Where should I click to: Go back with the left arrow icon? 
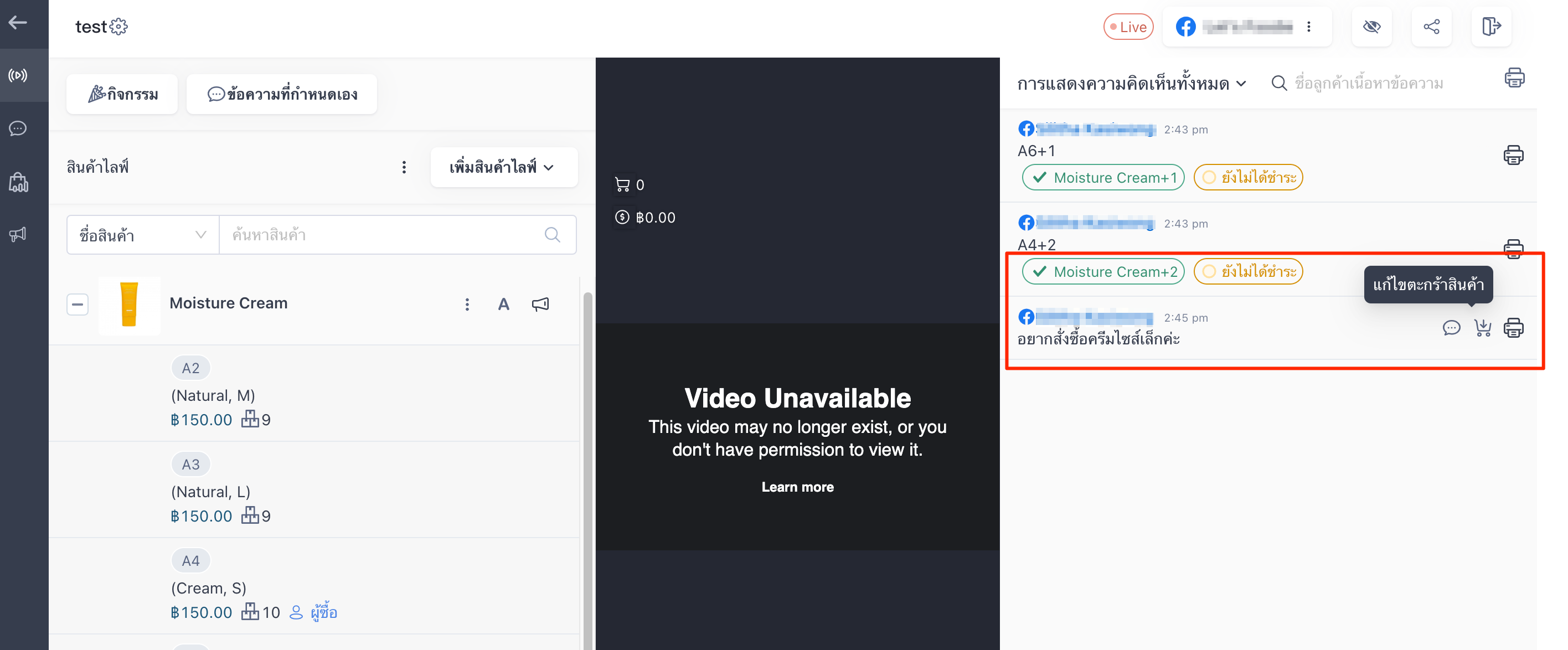click(18, 23)
